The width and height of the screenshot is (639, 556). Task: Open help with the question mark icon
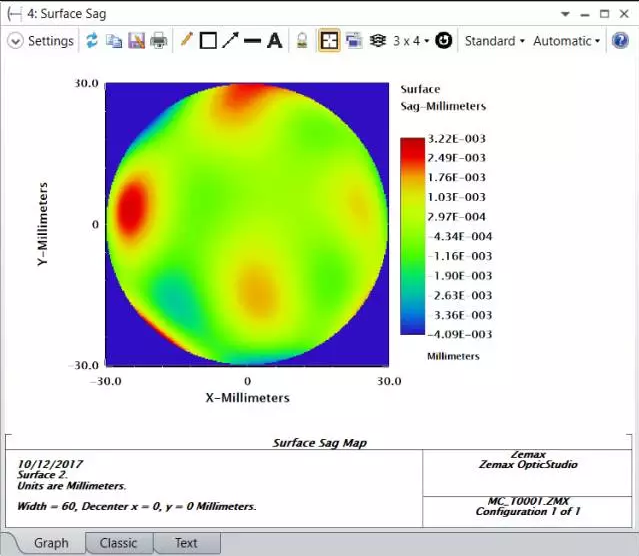[620, 41]
